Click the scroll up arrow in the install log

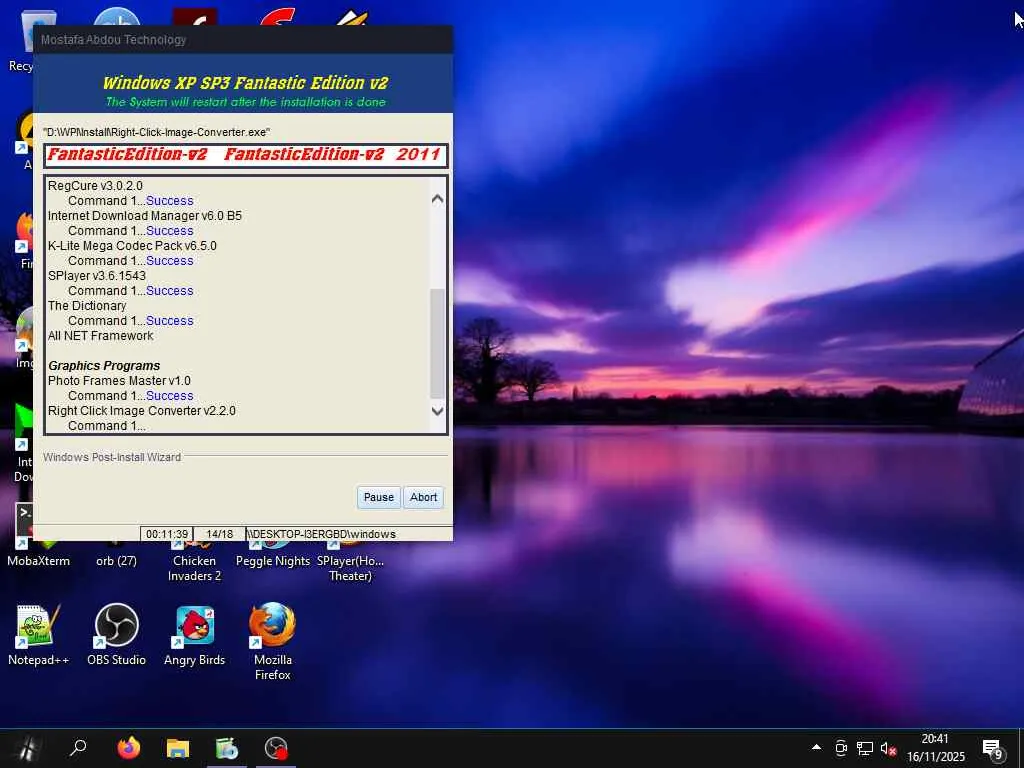tap(438, 199)
